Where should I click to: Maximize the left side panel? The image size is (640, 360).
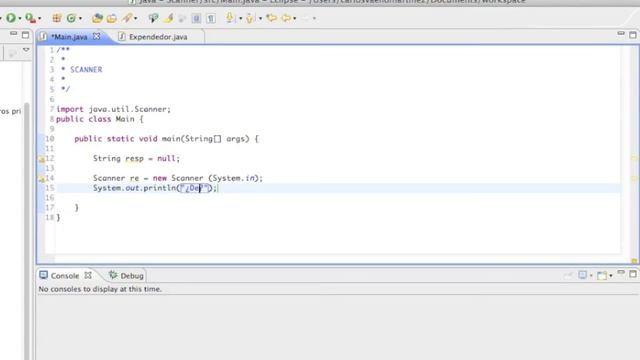[x=25, y=35]
